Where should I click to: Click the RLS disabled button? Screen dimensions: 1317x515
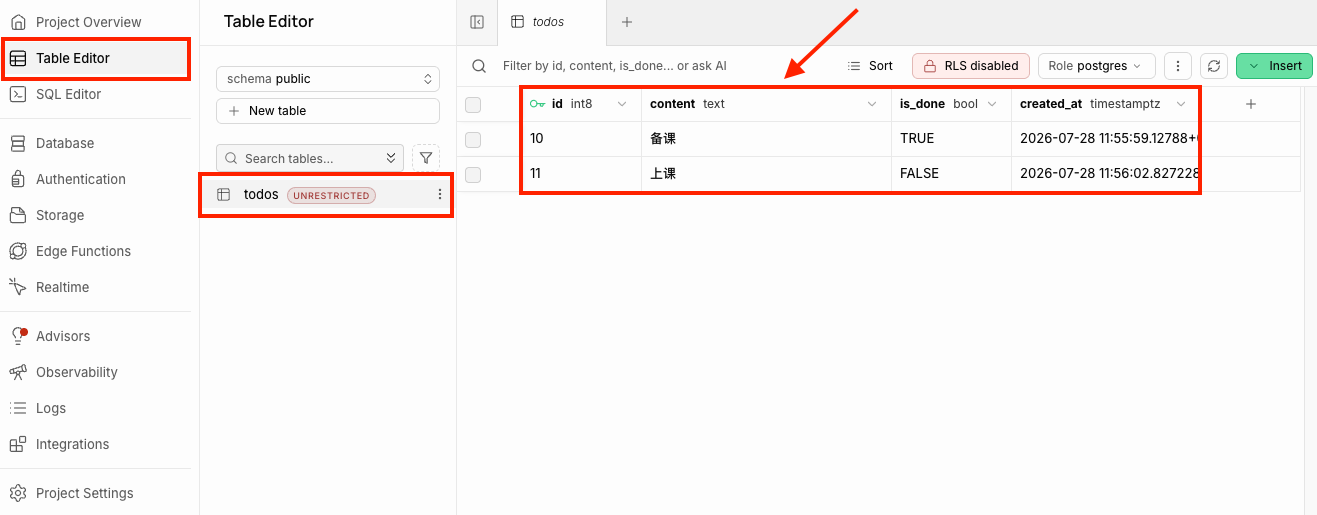coord(971,66)
